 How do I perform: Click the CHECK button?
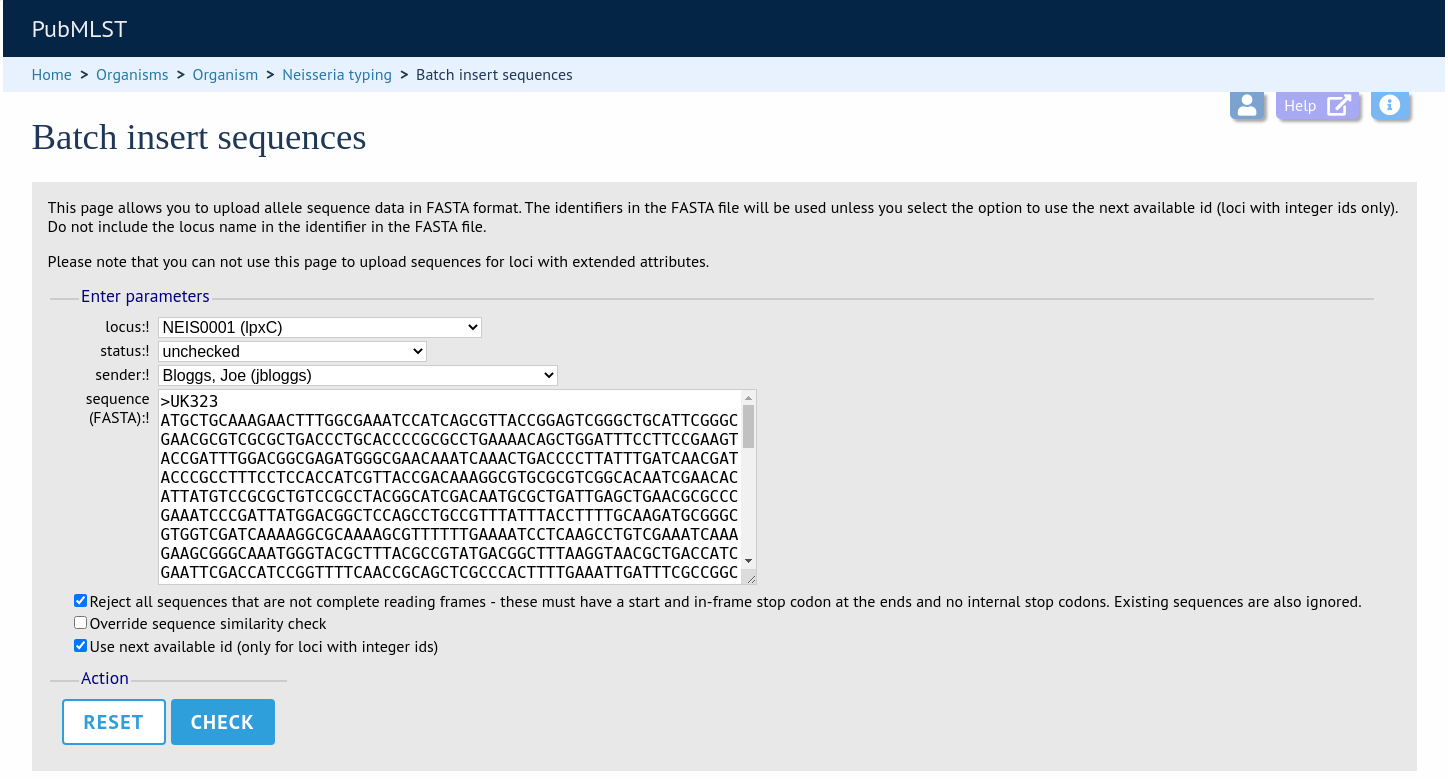(223, 722)
